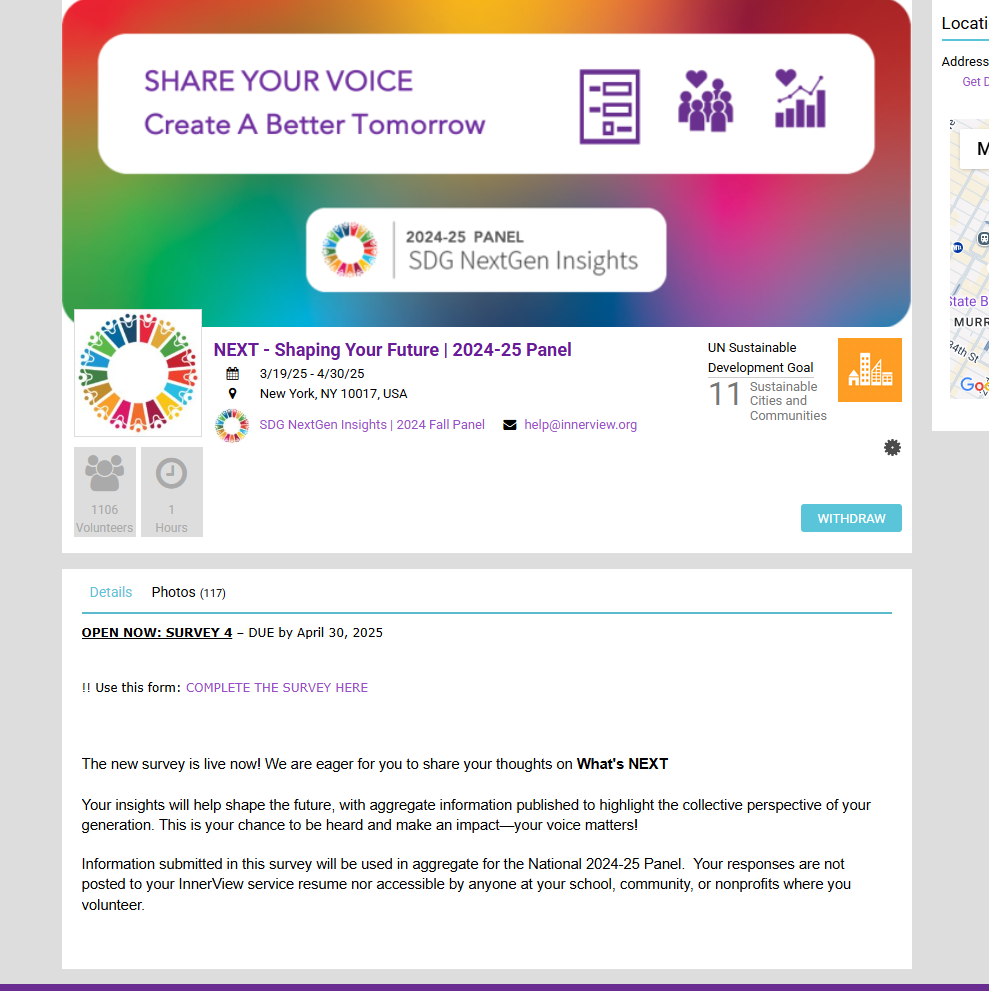
Task: Click the location pin icon
Action: [233, 394]
